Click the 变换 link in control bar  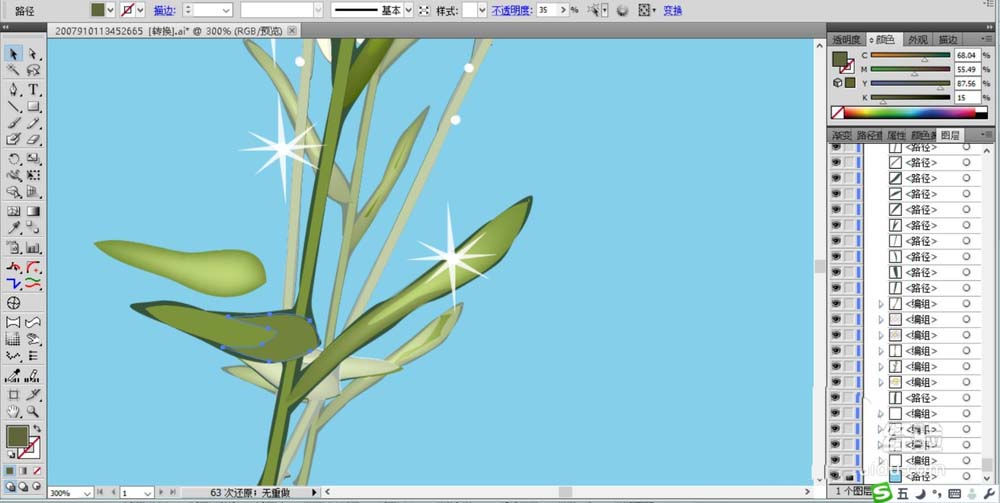pos(673,11)
